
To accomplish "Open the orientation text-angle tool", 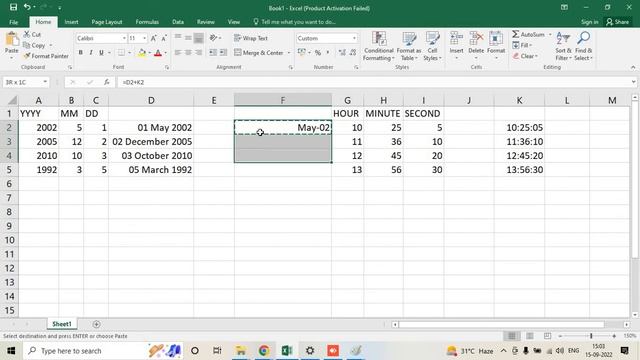I will (213, 38).
